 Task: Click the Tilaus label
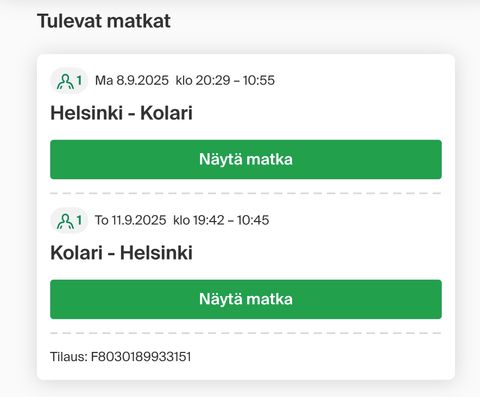[x=69, y=357]
